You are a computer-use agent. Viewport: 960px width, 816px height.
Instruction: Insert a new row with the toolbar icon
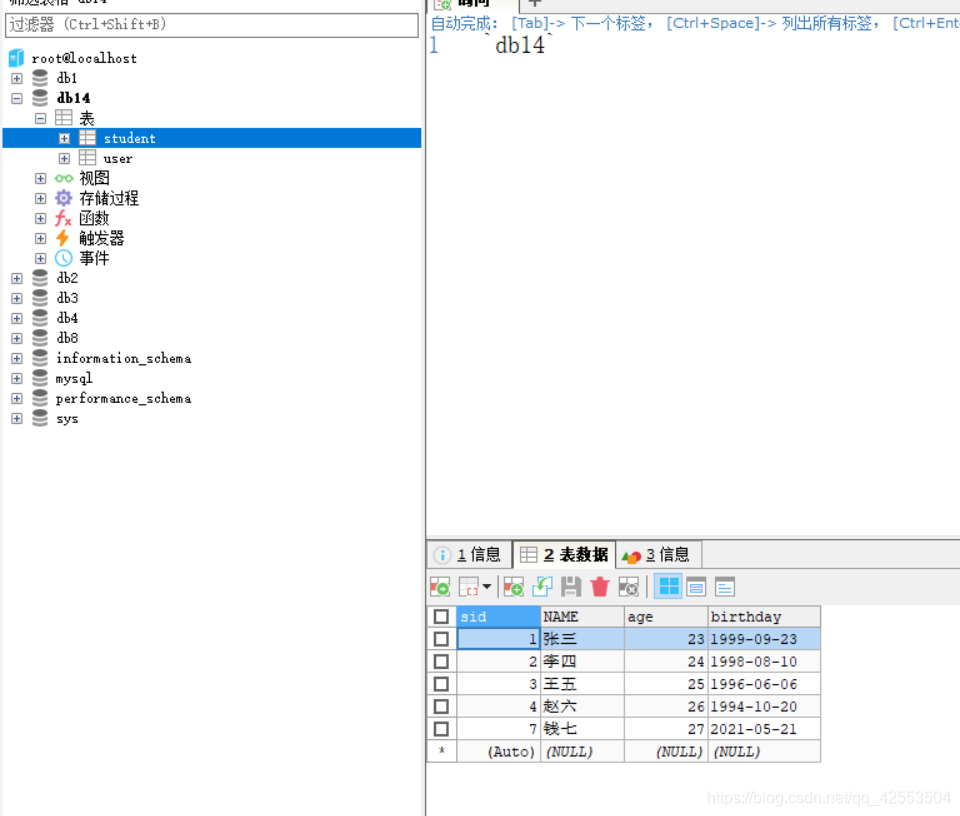tap(513, 587)
